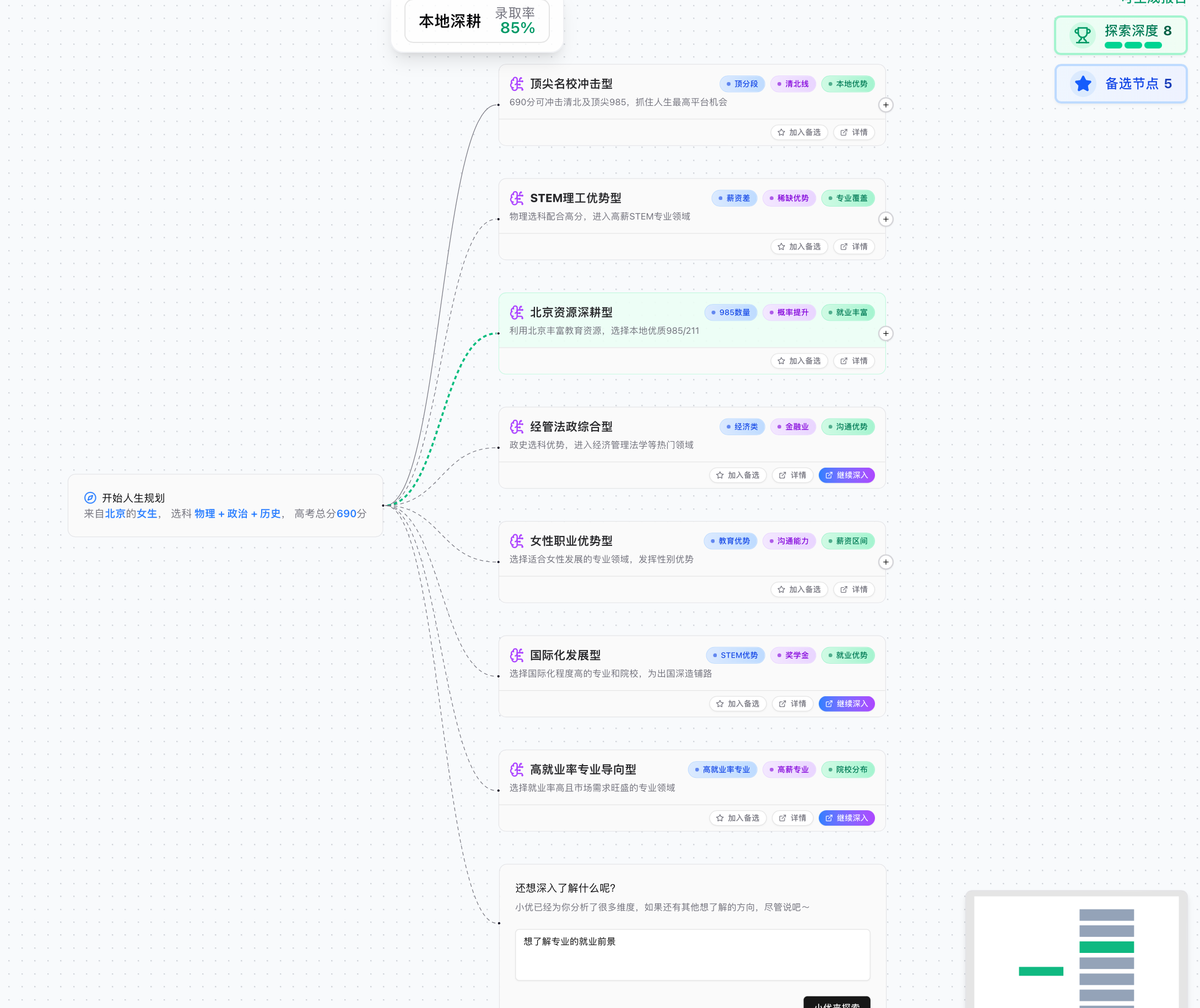
Task: Select the 本地深耕 node showing 录取率 85%
Action: pos(477,21)
